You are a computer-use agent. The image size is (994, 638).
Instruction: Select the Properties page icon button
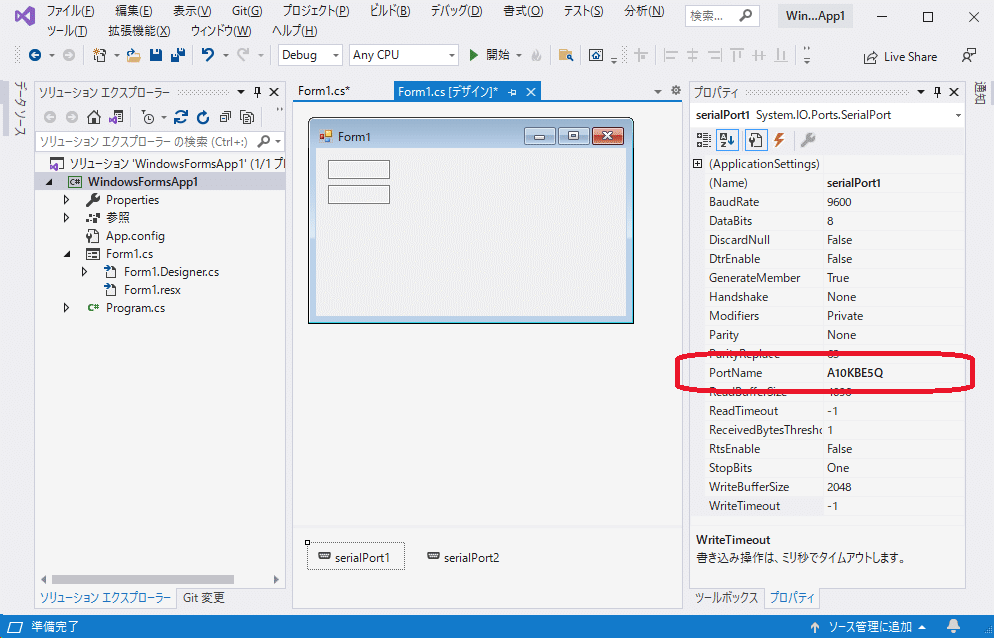755,140
